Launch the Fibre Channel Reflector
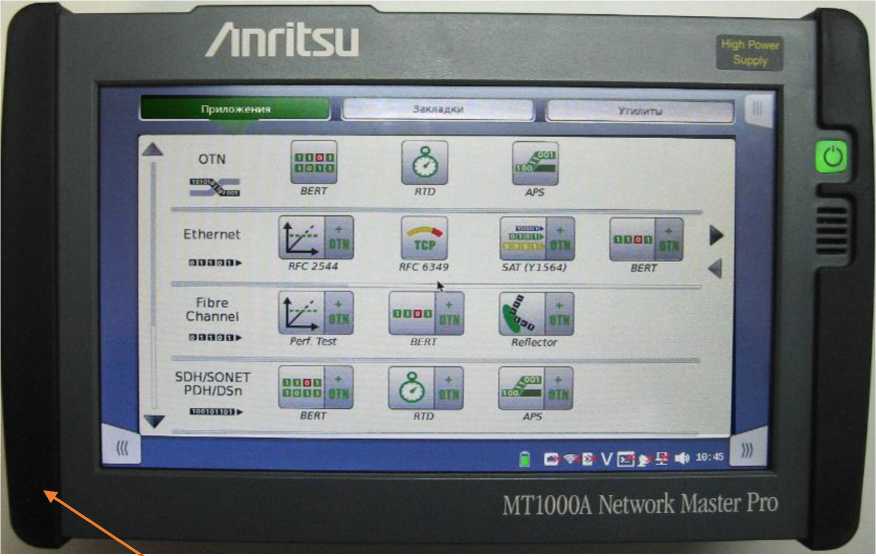This screenshot has width=876, height=556. point(536,314)
